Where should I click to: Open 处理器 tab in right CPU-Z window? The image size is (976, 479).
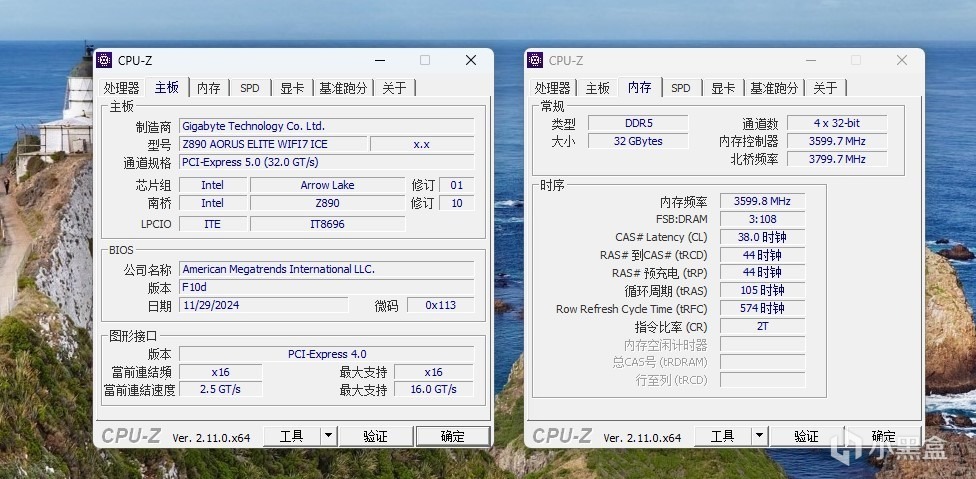pos(553,88)
